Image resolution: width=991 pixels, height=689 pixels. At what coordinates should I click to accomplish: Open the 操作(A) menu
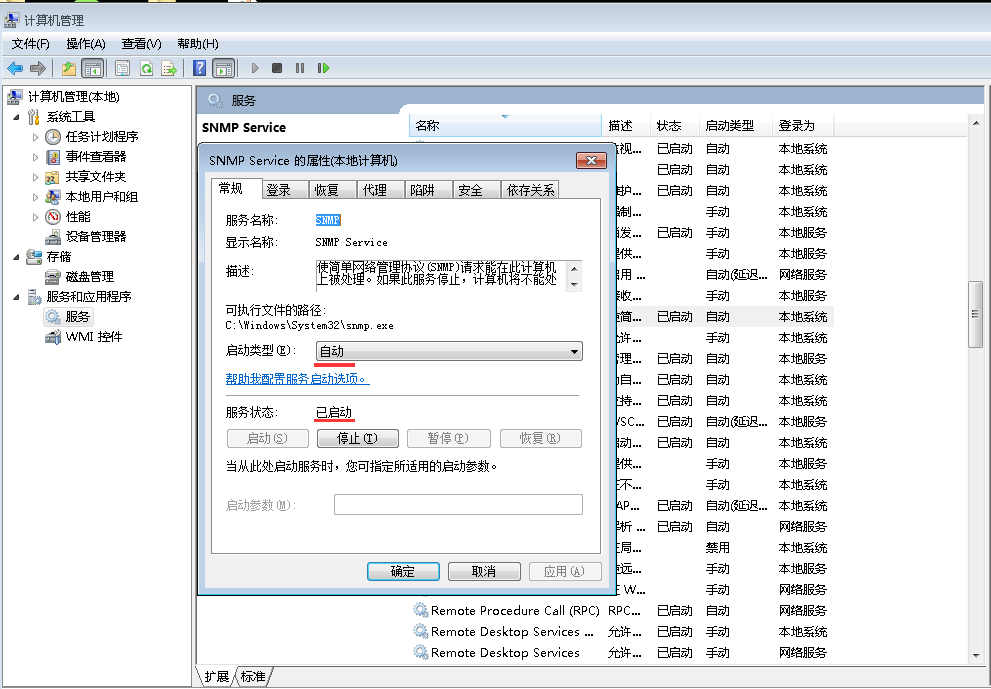pyautogui.click(x=86, y=44)
